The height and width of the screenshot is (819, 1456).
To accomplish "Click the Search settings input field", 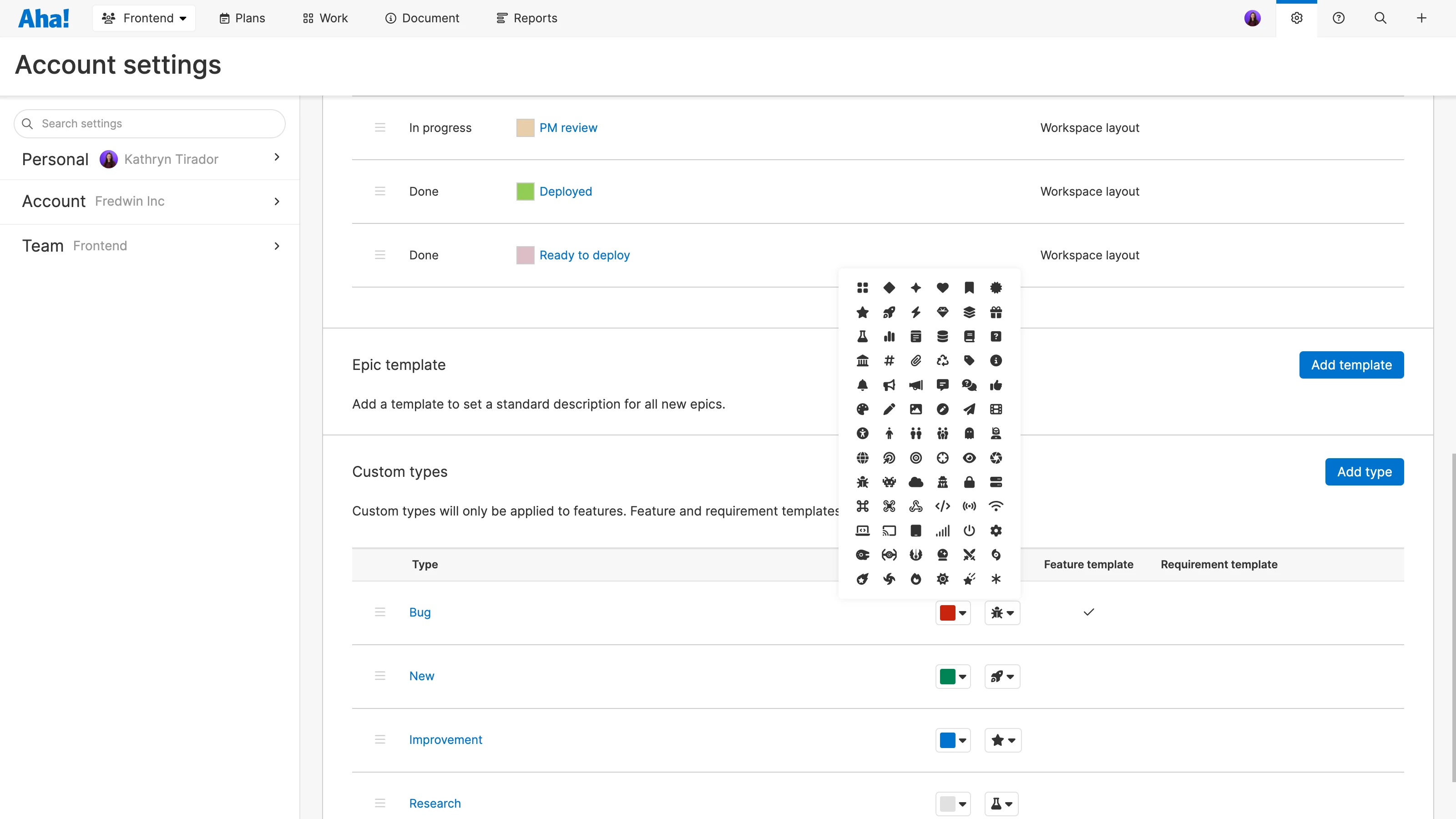I will (158, 124).
